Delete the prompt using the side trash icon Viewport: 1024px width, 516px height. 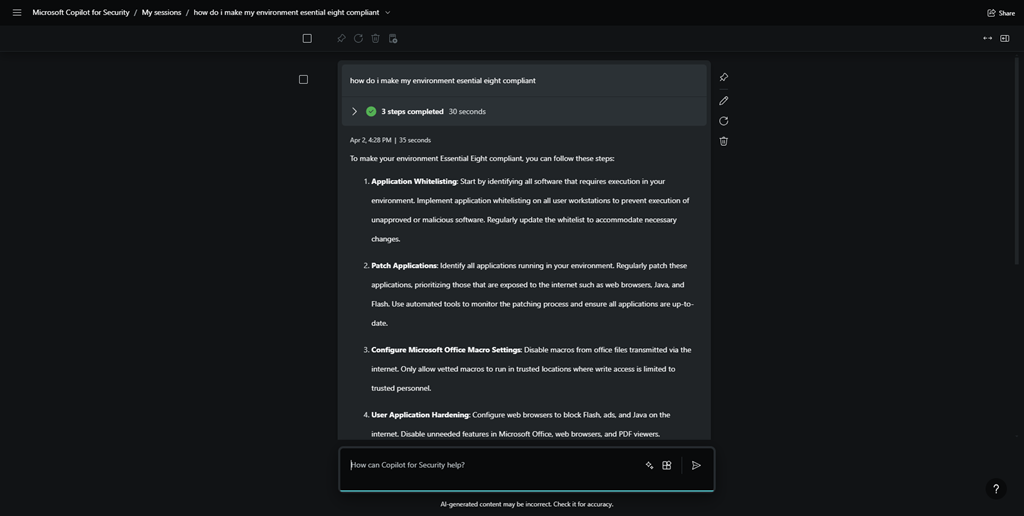pos(723,141)
